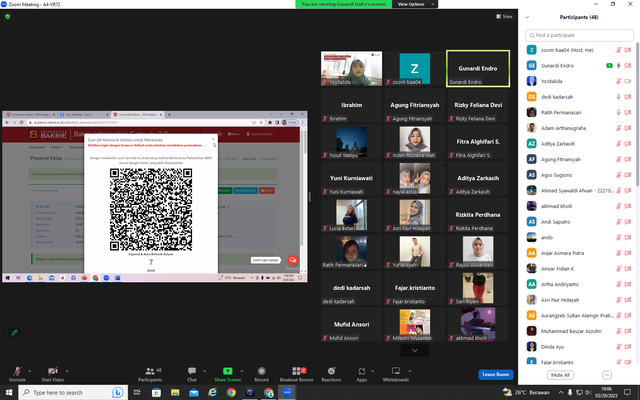
Task: Open the Chat icon in the toolbar
Action: click(191, 371)
